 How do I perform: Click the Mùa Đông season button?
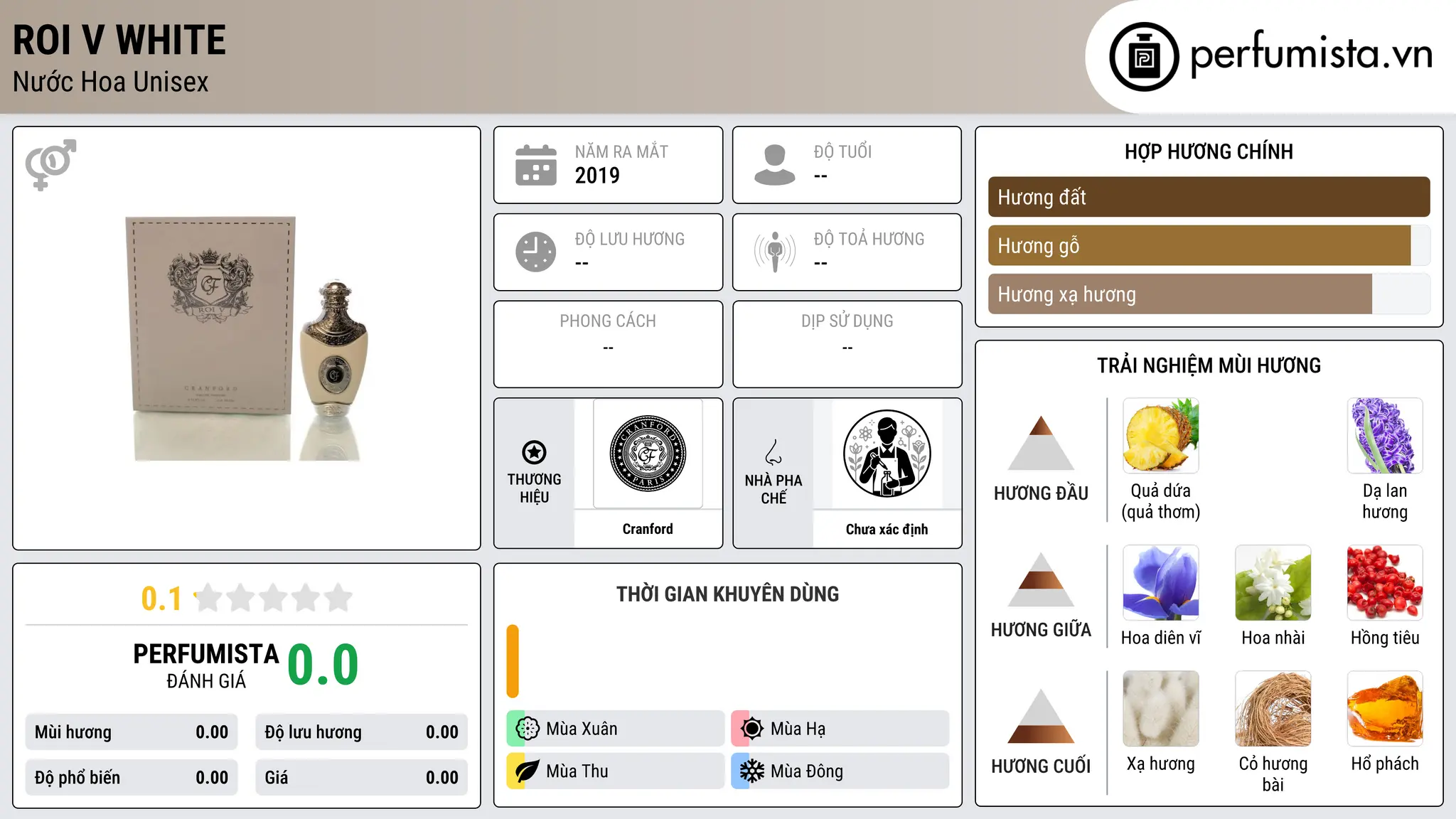(840, 771)
